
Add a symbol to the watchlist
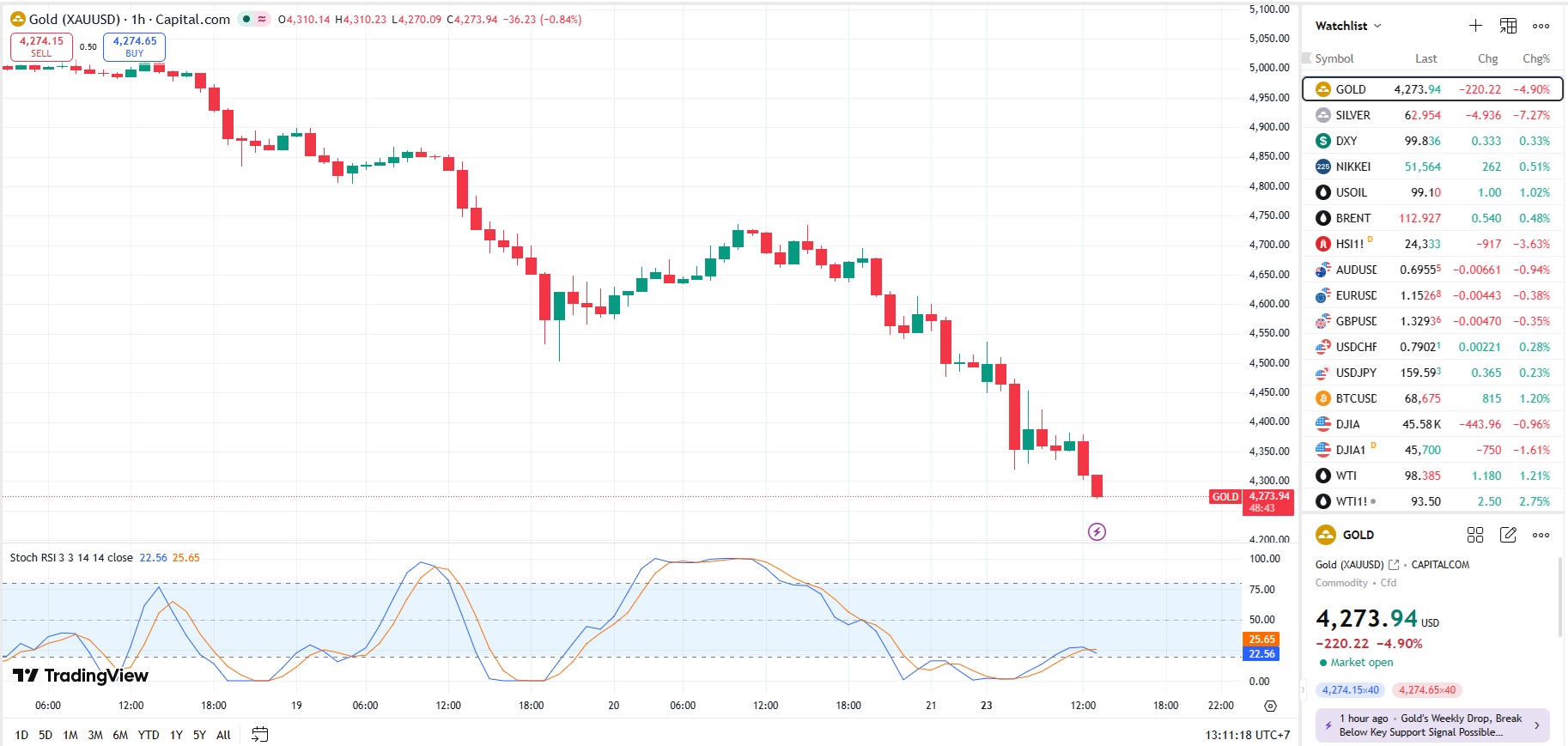[x=1475, y=26]
